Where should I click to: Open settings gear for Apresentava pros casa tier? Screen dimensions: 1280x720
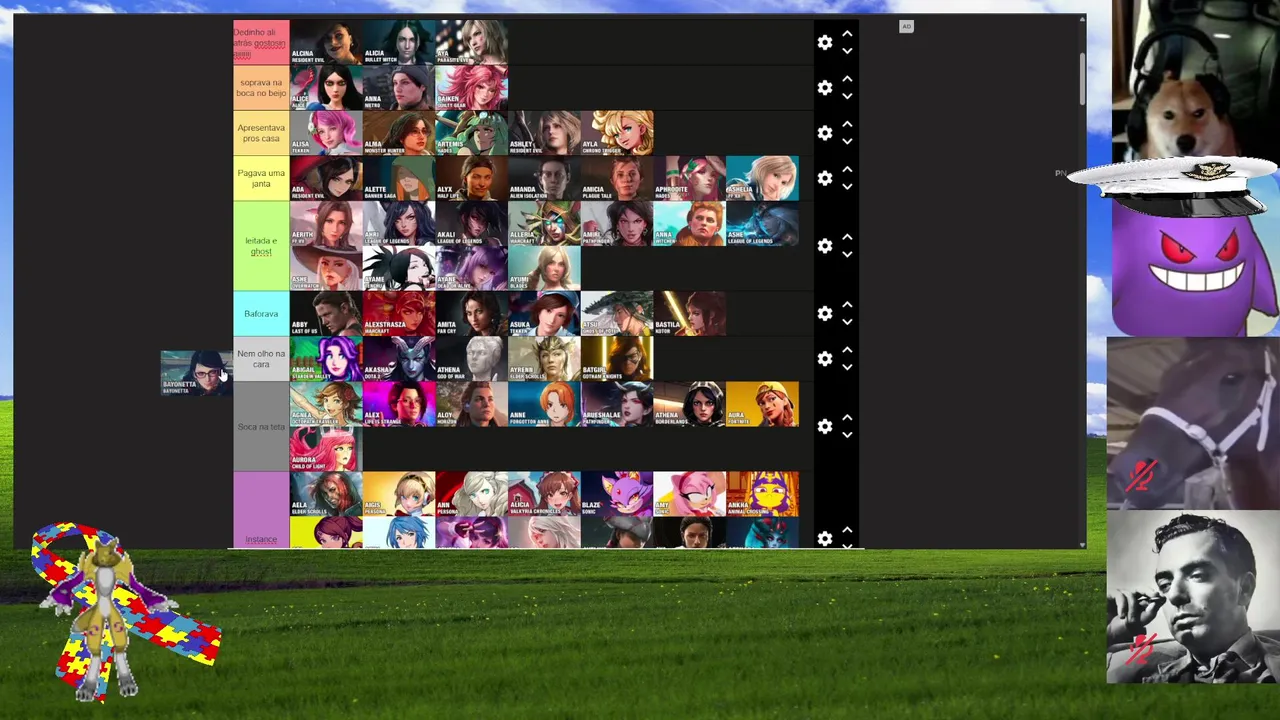[824, 133]
